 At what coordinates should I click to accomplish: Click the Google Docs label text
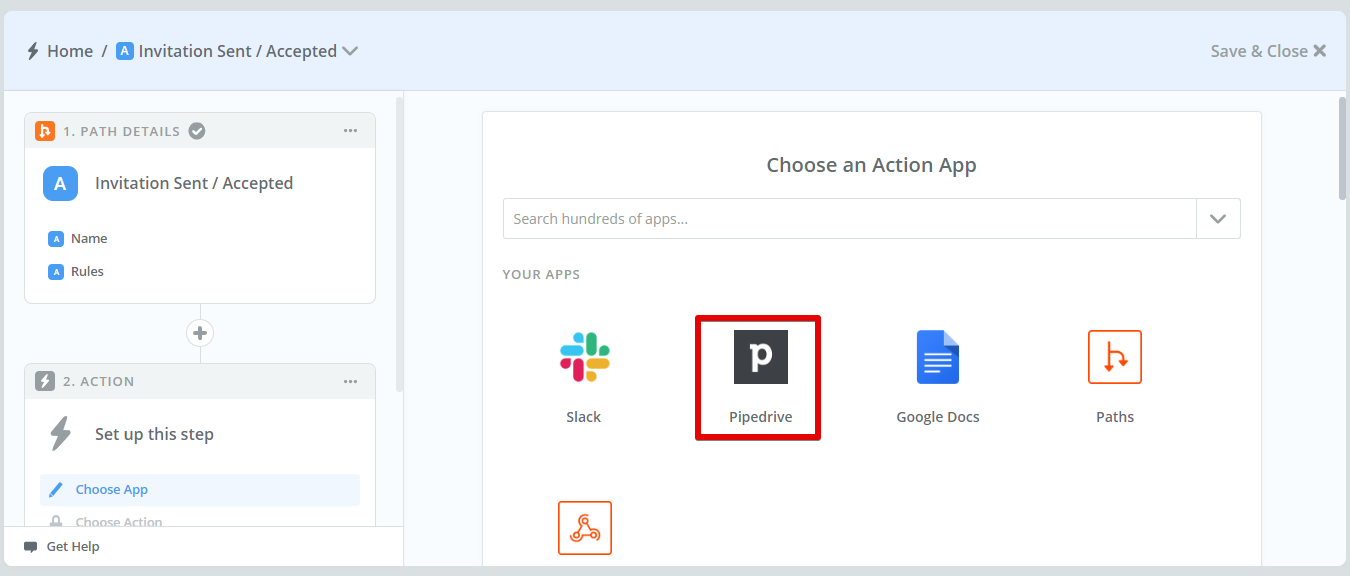(938, 417)
